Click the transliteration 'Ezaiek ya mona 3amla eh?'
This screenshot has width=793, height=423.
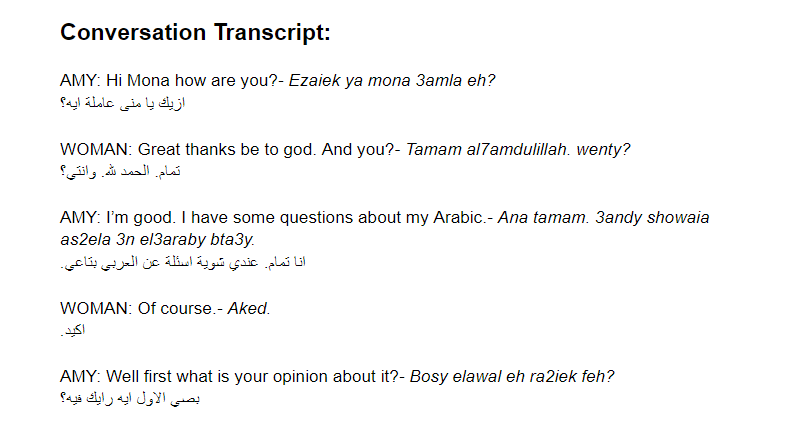pos(392,80)
